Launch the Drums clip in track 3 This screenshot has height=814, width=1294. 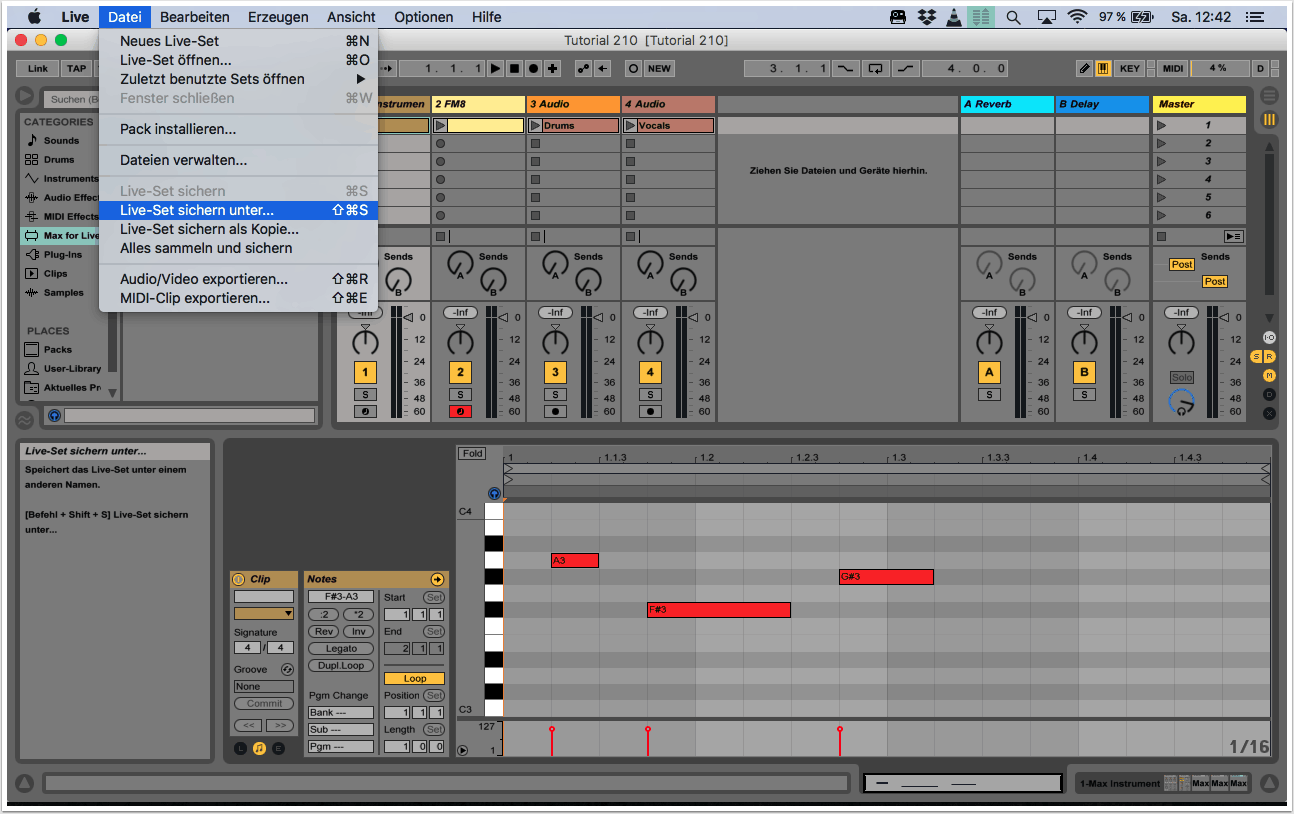pos(536,126)
